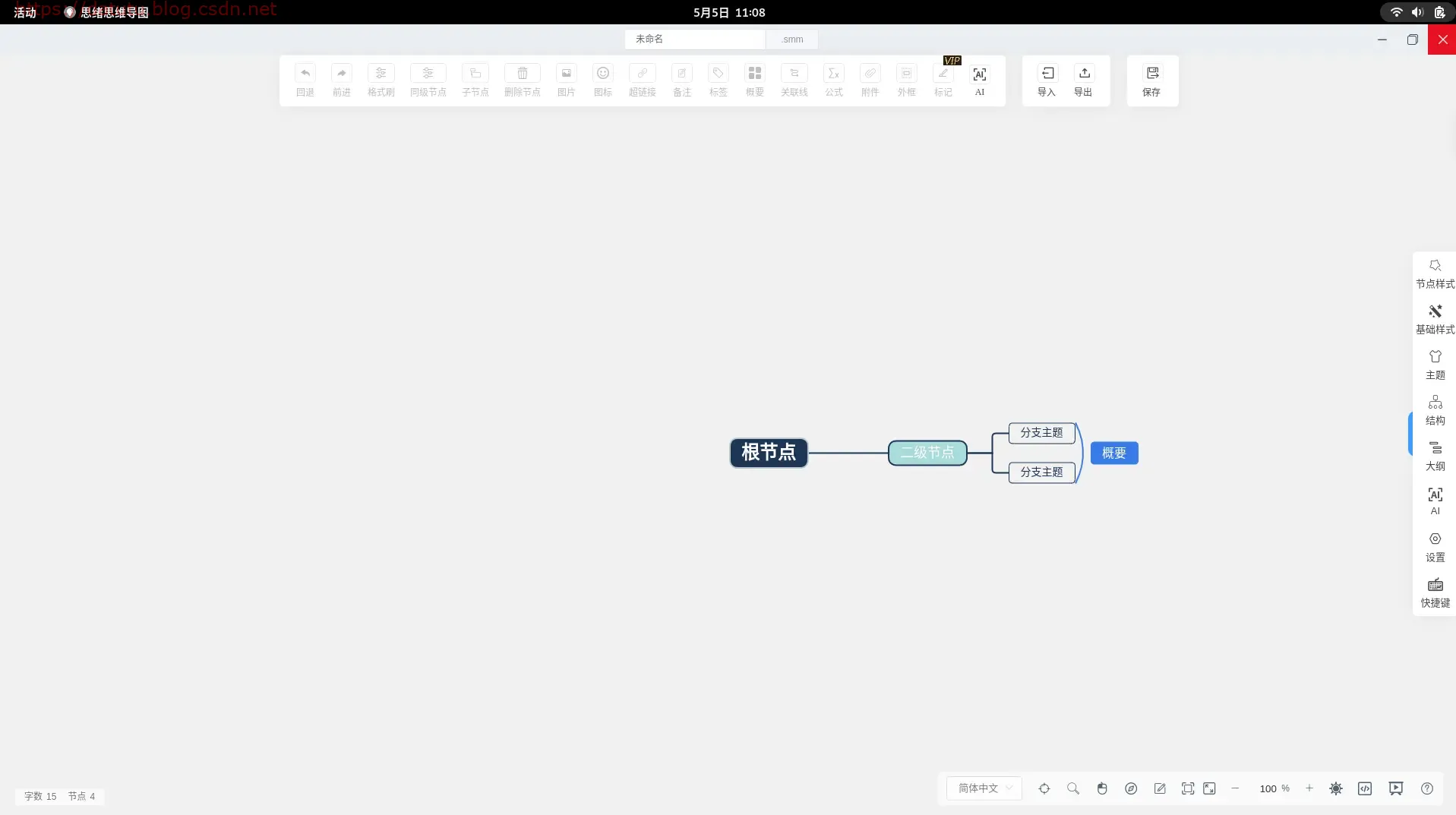Save the mind map with 保存
Screen dimensions: 1456x815
pyautogui.click(x=1151, y=80)
